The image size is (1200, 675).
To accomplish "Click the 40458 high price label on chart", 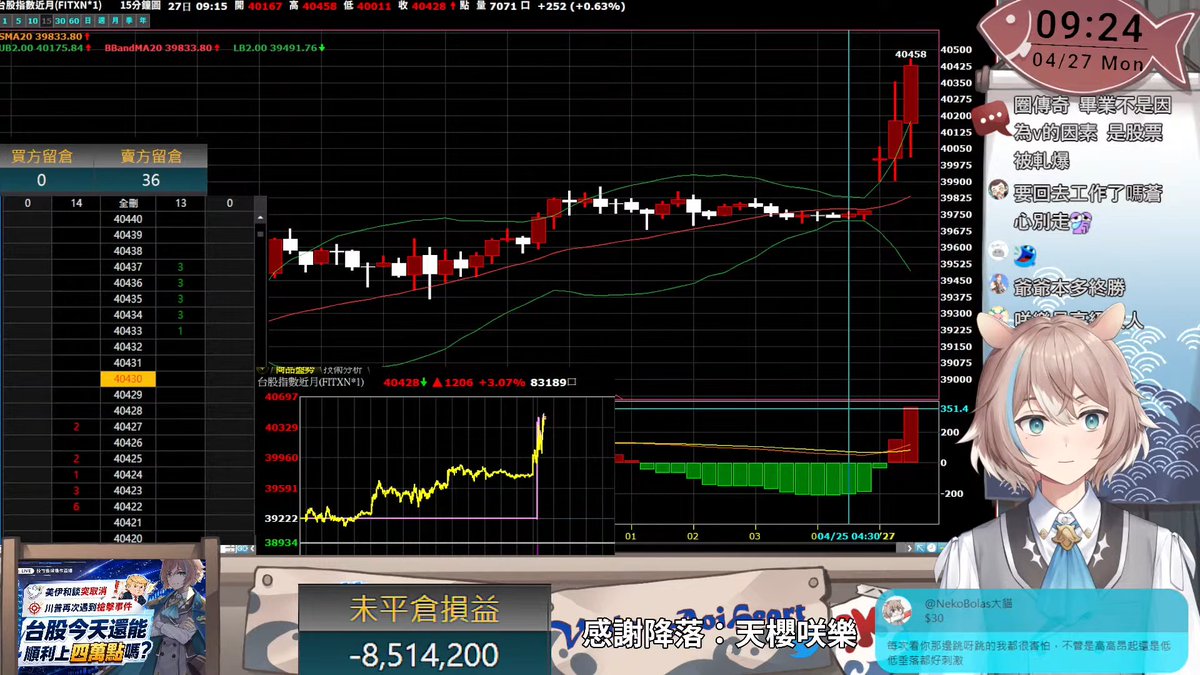I will pos(910,53).
